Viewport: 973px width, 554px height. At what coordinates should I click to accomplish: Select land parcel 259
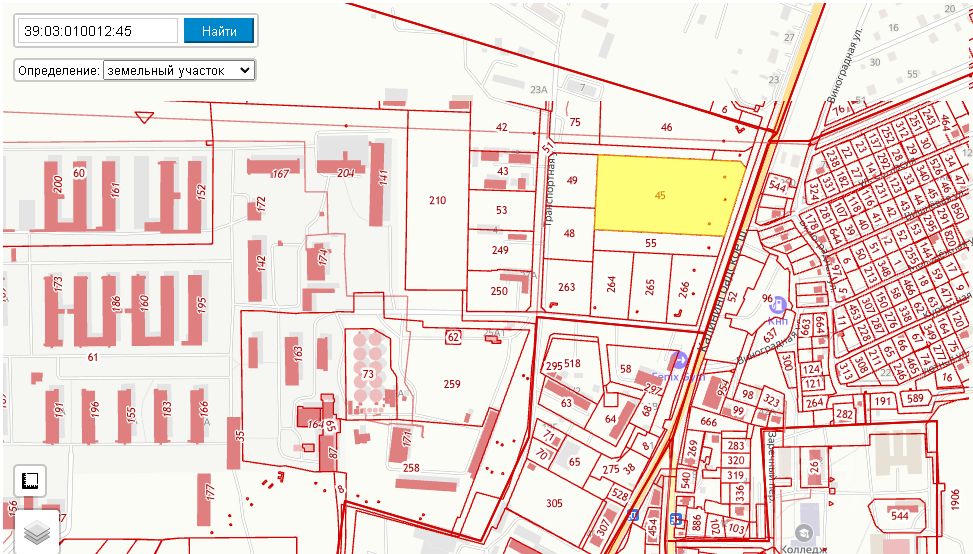point(452,384)
